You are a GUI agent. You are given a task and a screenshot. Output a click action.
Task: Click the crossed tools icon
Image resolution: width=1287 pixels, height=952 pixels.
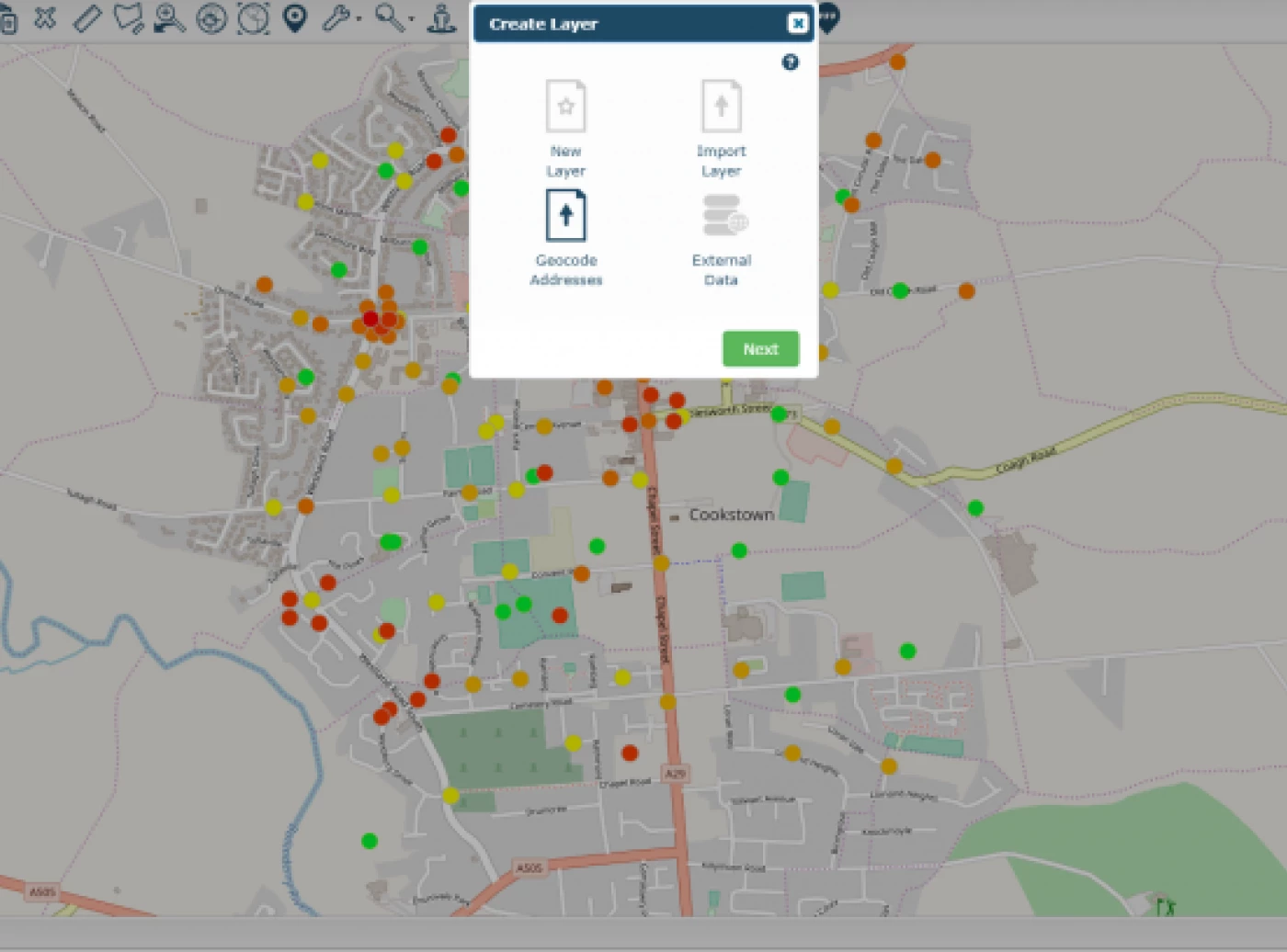[x=45, y=18]
